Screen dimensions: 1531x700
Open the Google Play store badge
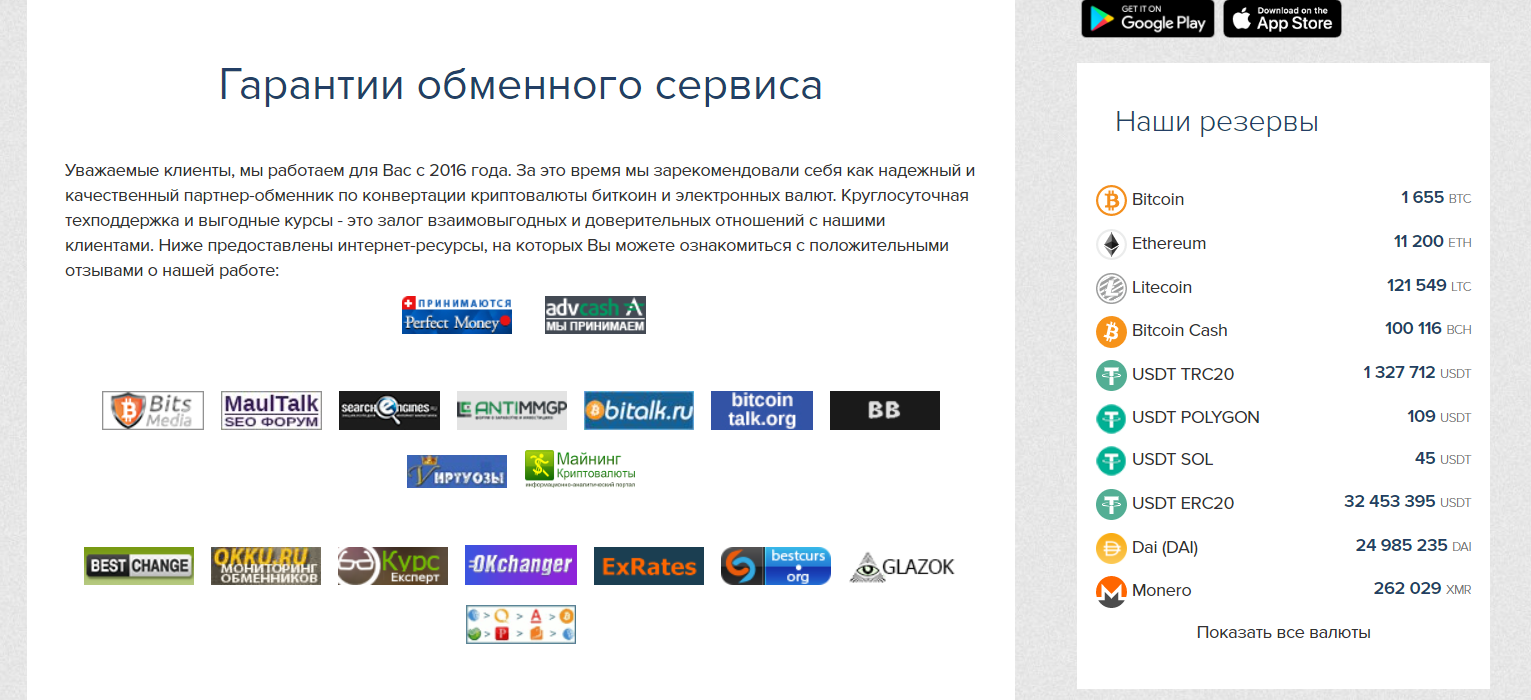(1148, 18)
